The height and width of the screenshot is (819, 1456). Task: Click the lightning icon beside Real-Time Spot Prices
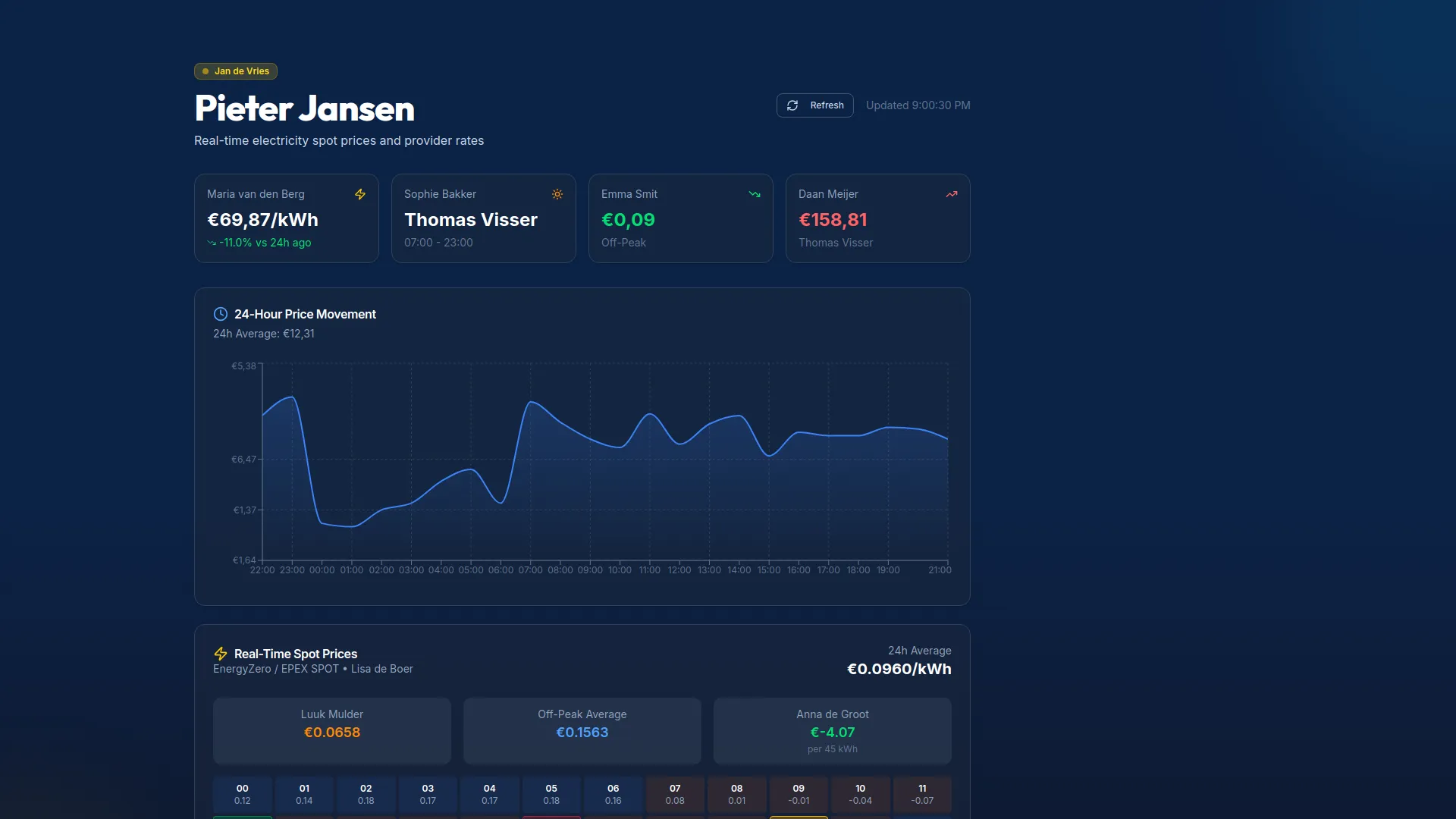pyautogui.click(x=221, y=654)
